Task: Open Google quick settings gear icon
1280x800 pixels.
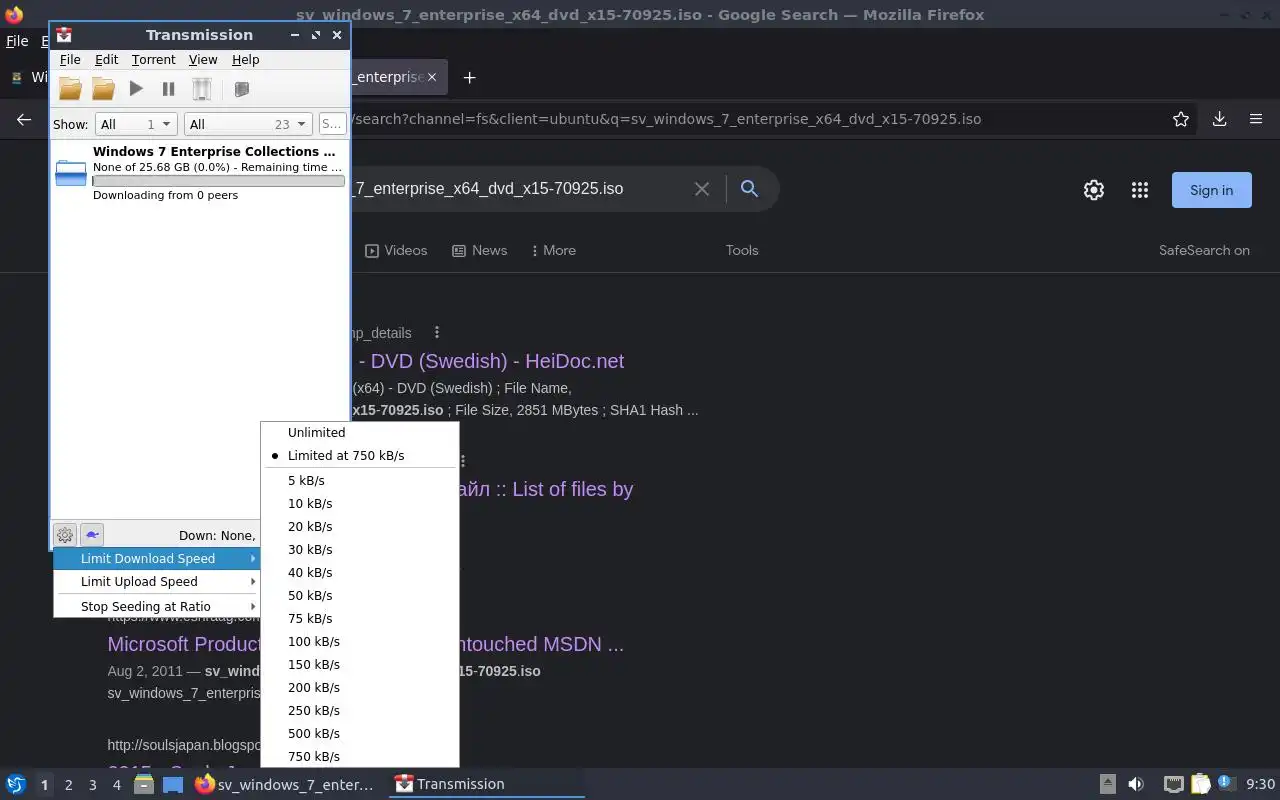Action: pos(1094,190)
